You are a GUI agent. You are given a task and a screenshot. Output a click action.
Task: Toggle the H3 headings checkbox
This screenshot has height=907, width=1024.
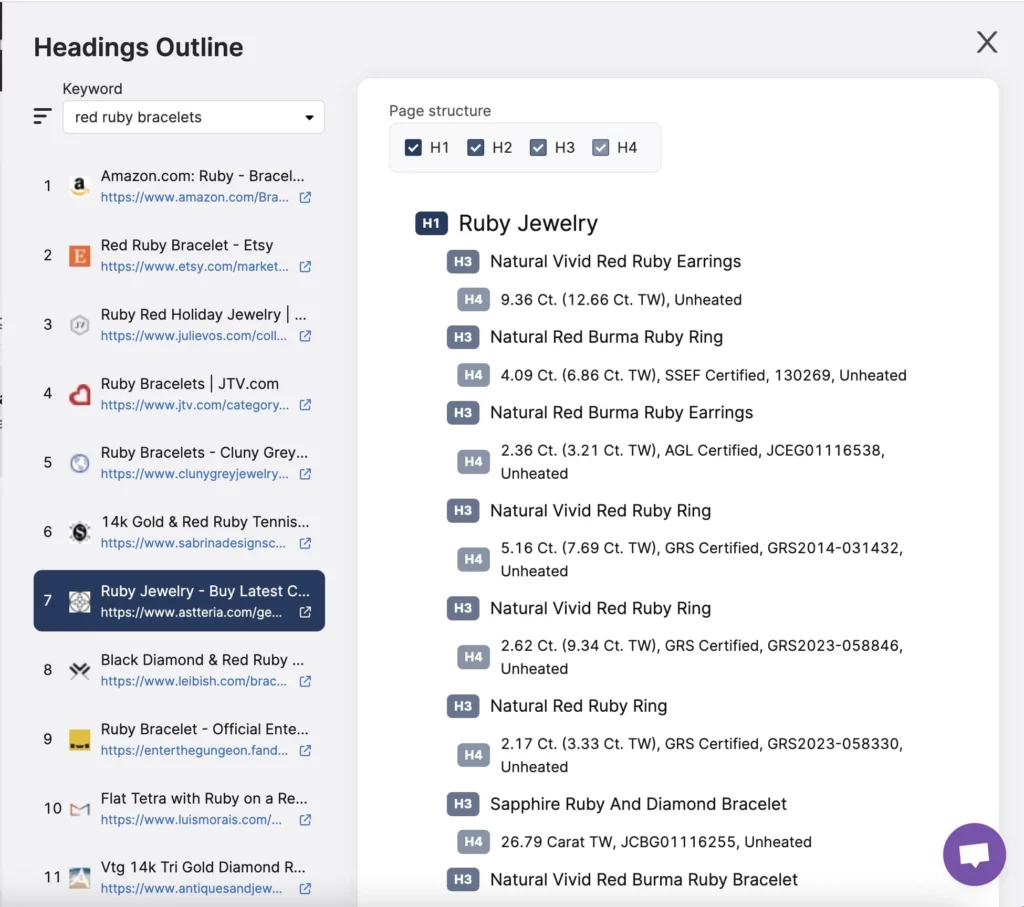click(538, 148)
